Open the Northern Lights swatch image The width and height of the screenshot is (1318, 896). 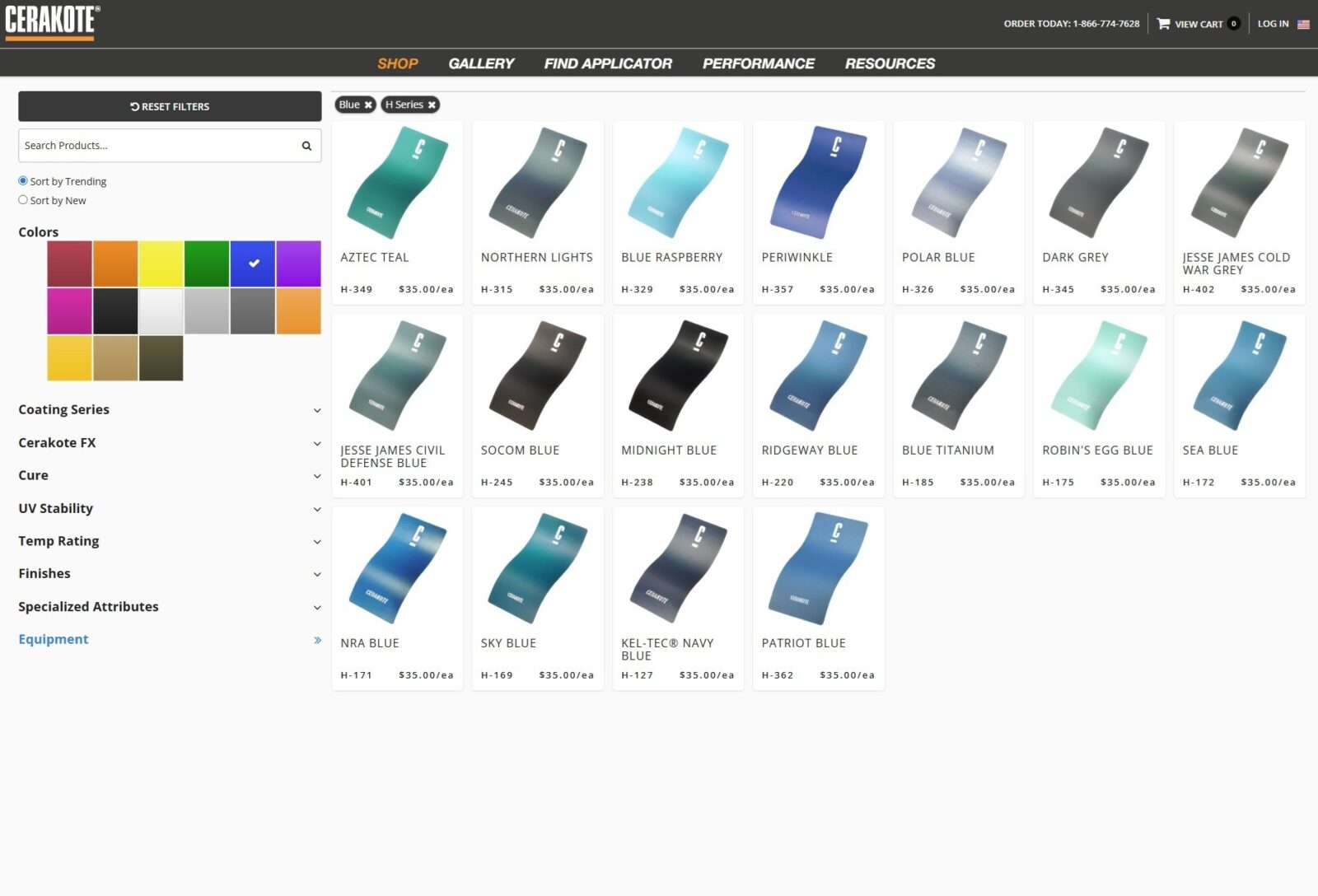pos(538,182)
